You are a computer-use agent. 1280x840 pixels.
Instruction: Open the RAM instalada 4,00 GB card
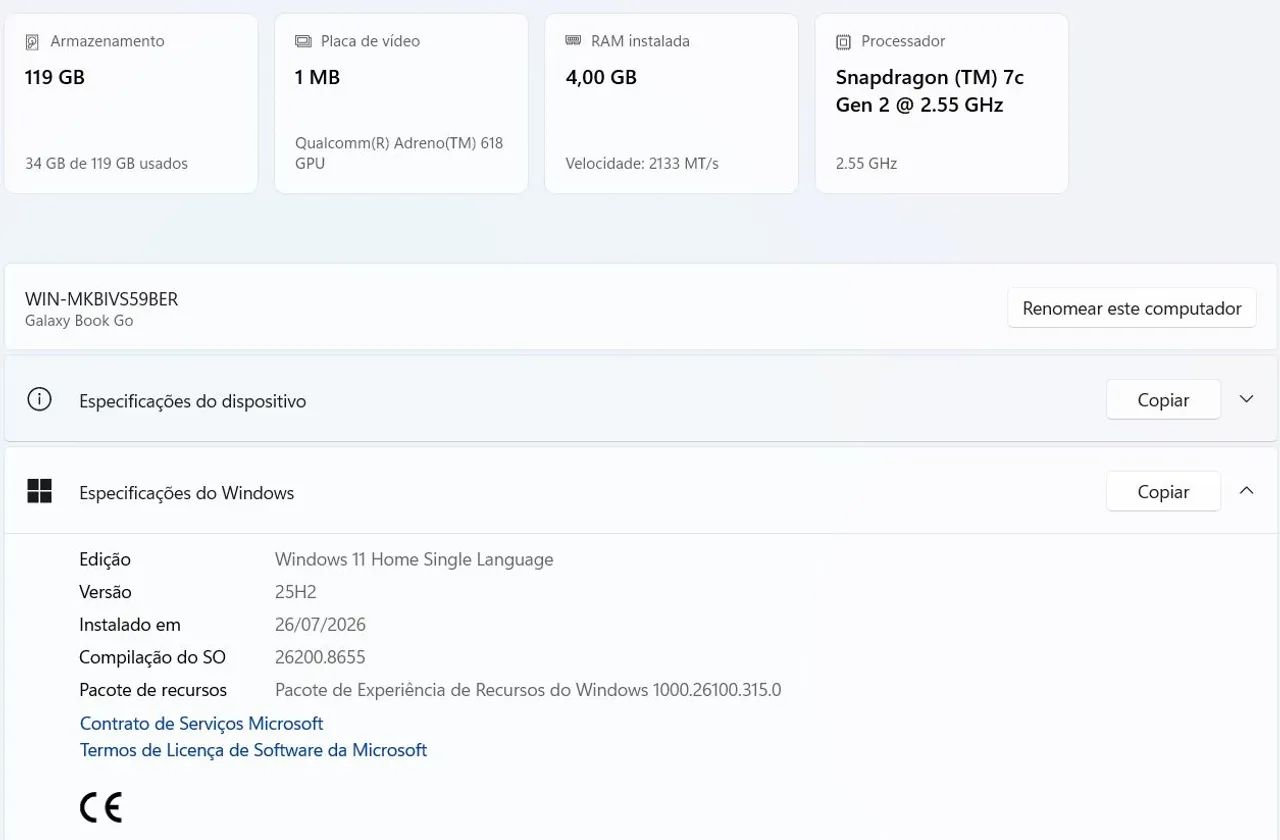(671, 103)
